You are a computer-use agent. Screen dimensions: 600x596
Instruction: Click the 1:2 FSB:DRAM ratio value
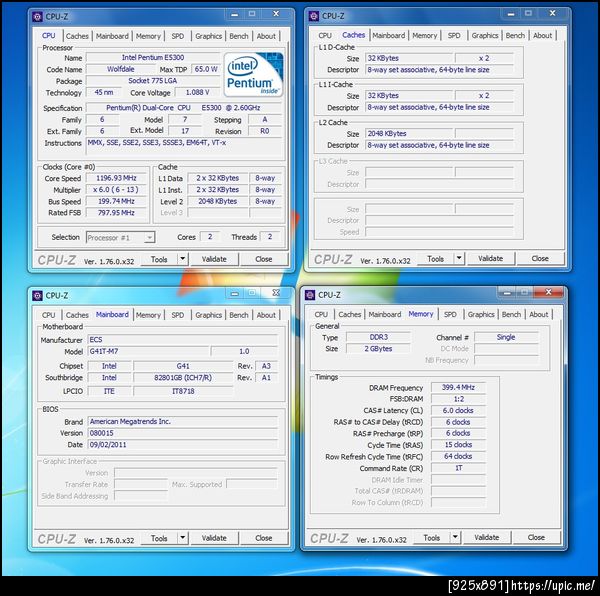[x=458, y=399]
